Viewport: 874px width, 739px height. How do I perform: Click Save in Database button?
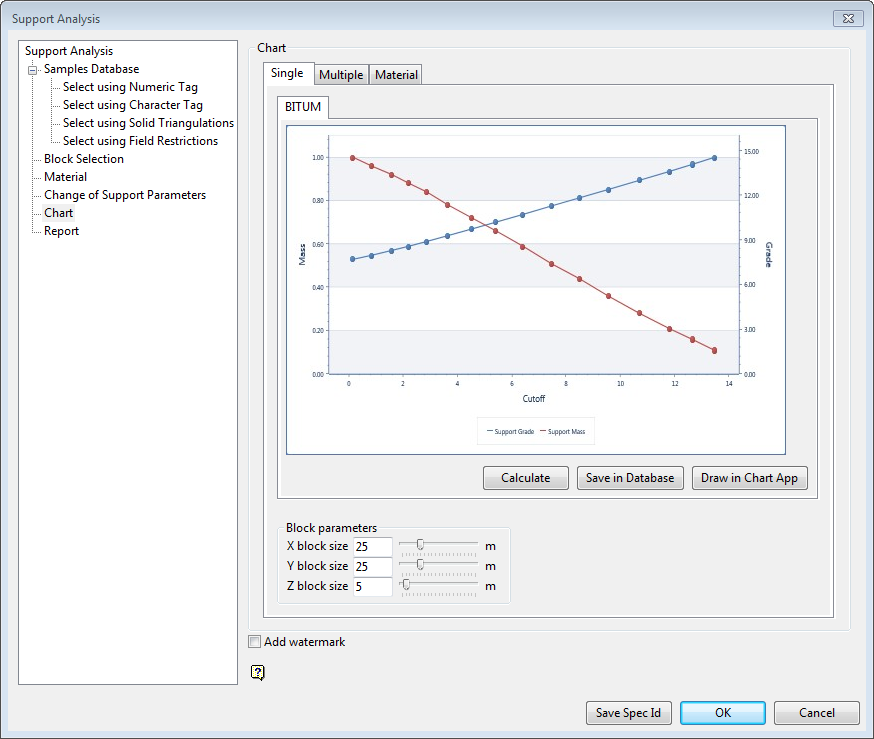[x=630, y=478]
